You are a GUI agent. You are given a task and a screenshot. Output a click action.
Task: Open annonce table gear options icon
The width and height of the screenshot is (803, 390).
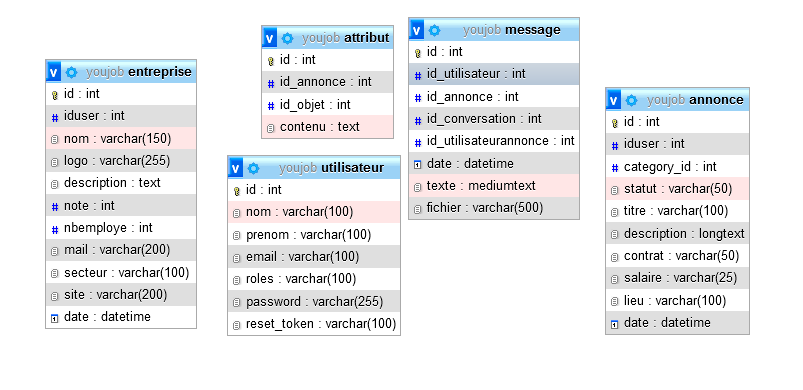(x=631, y=100)
